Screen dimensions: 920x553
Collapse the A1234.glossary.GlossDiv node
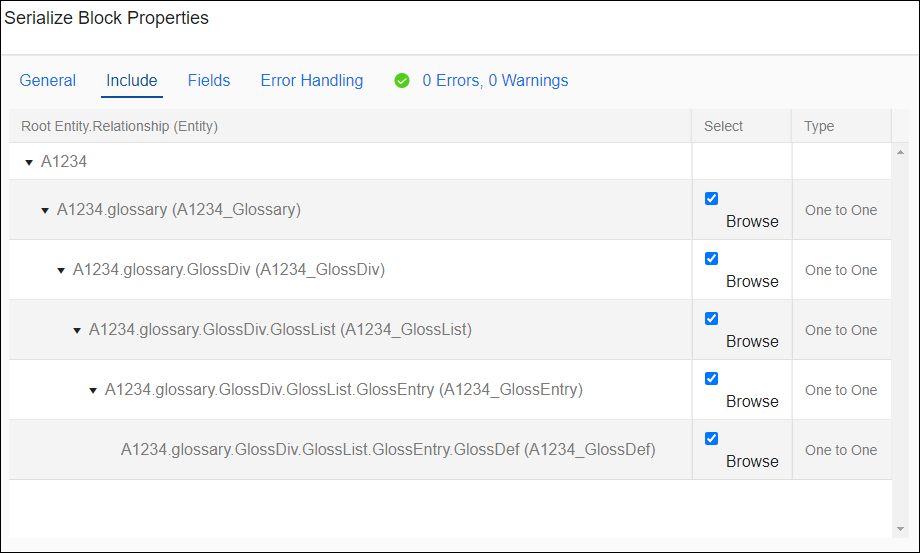click(60, 270)
